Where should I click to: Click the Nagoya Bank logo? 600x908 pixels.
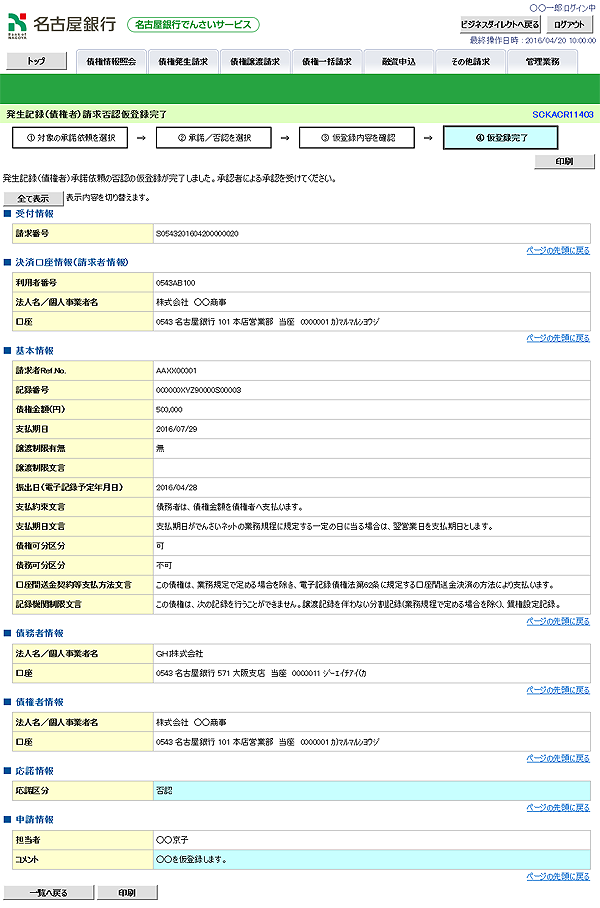[x=62, y=24]
